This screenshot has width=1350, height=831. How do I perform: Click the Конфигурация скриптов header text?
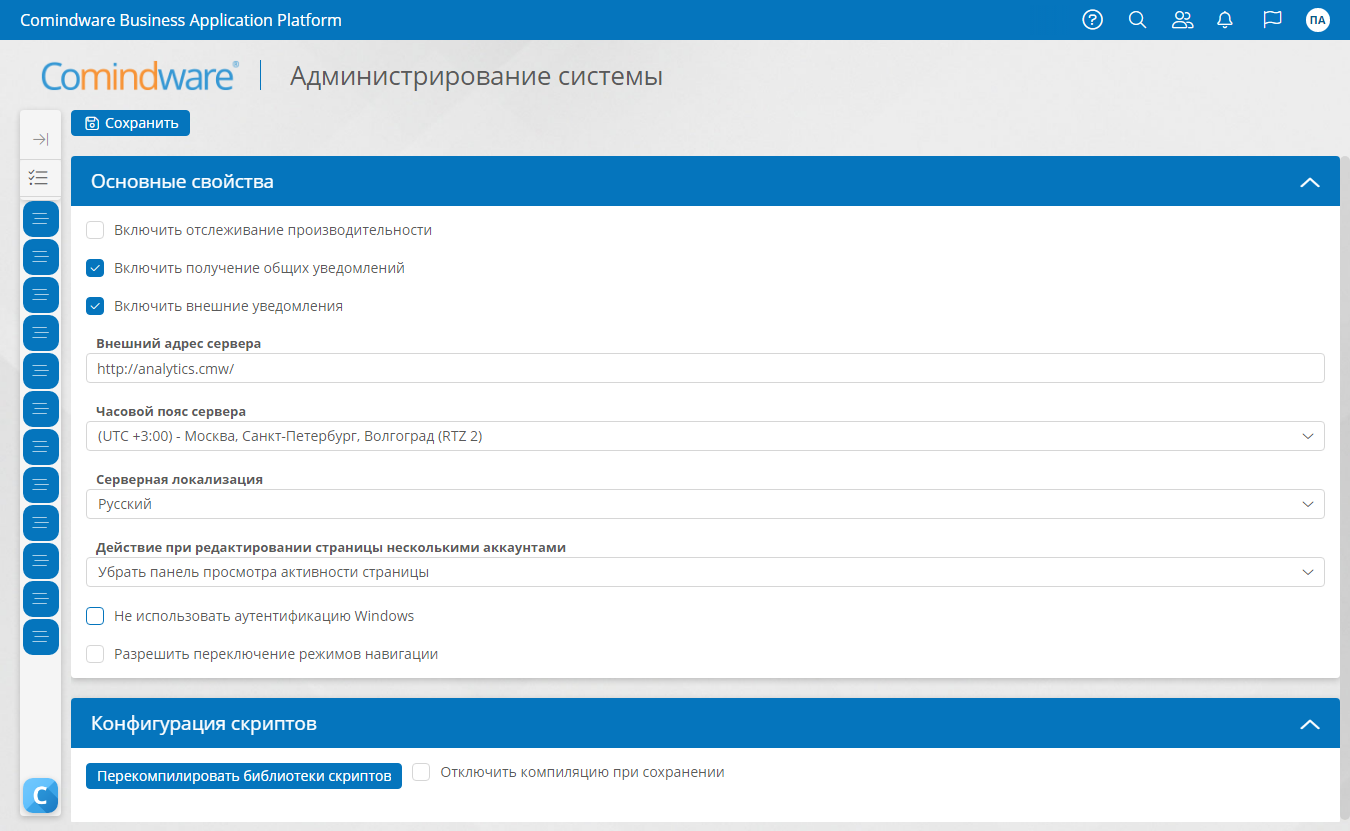pos(204,724)
